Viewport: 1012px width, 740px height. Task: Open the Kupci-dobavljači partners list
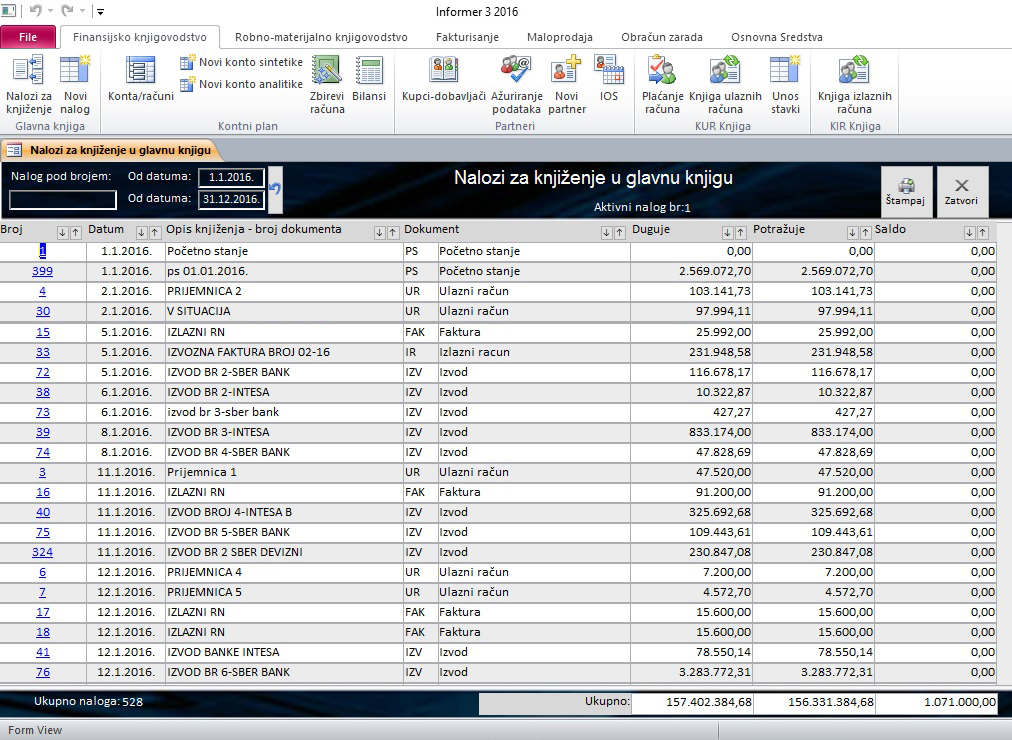pos(443,80)
